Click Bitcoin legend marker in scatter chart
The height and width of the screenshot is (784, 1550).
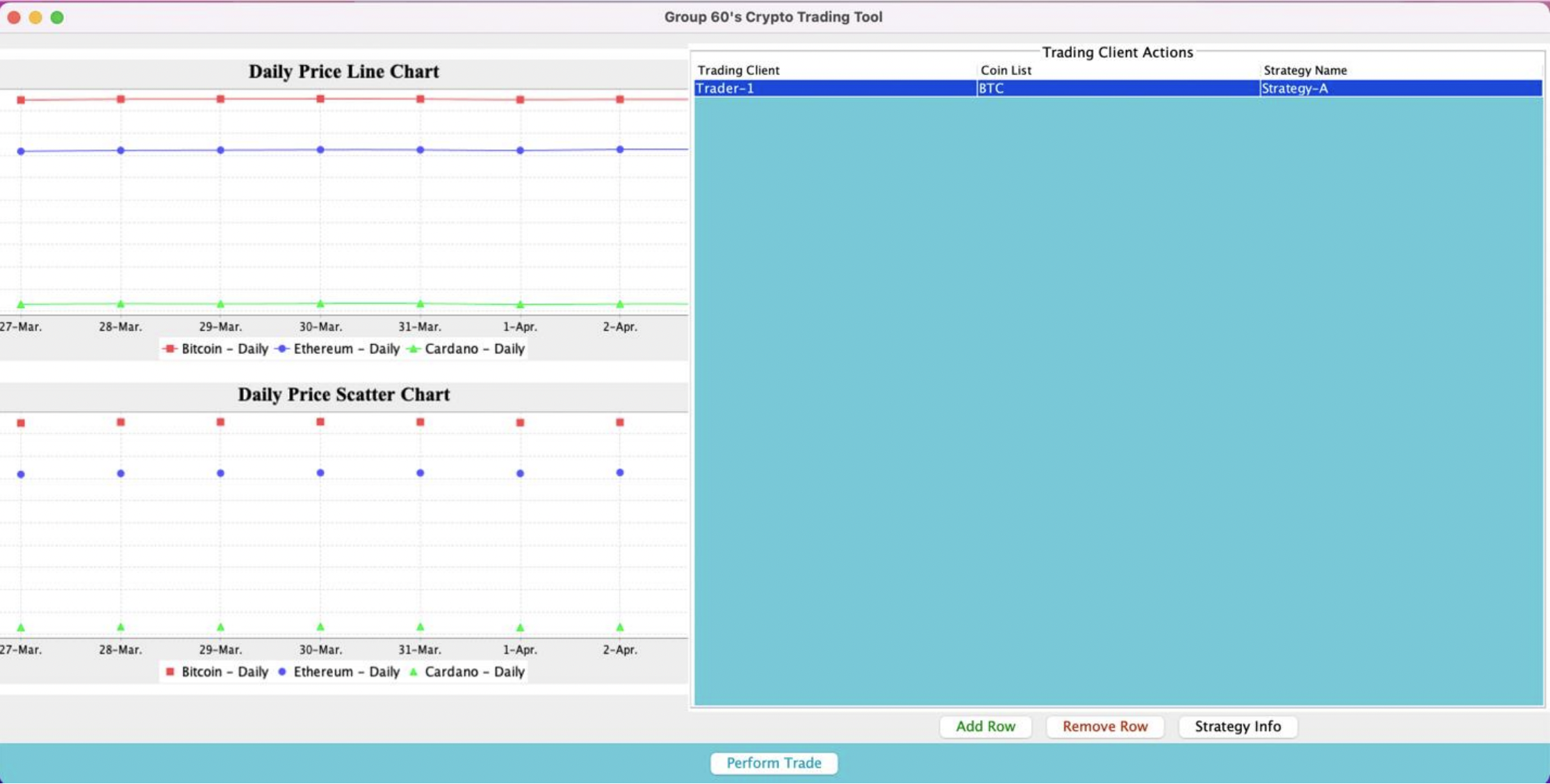[170, 671]
